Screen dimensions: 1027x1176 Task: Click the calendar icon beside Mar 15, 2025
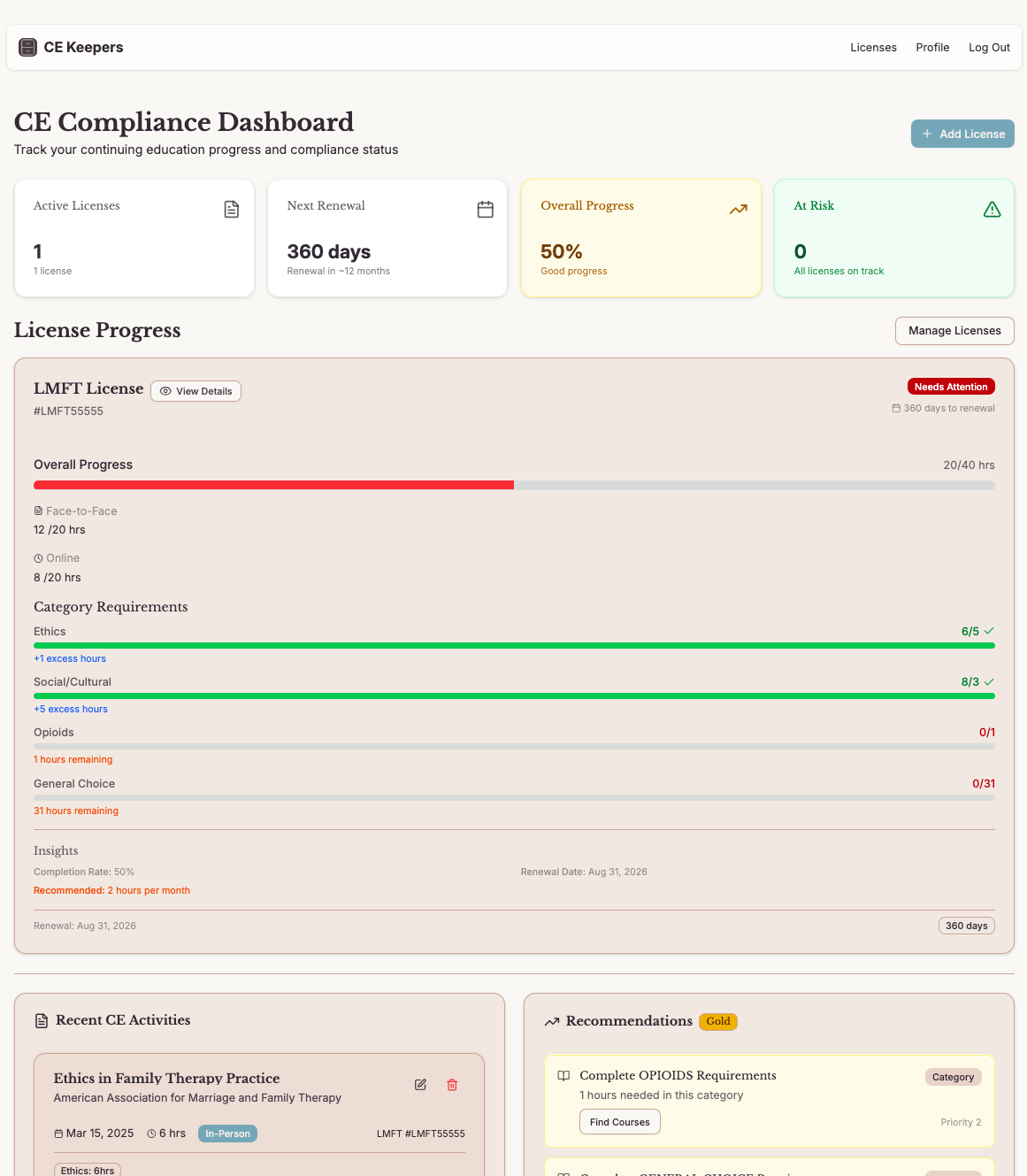pos(61,1133)
